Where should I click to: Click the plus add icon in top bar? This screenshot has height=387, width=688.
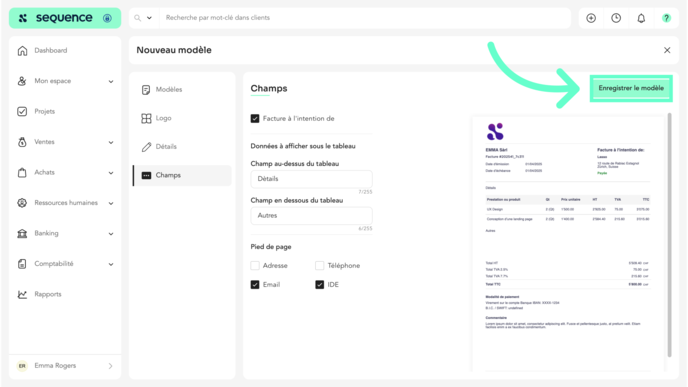pyautogui.click(x=591, y=18)
